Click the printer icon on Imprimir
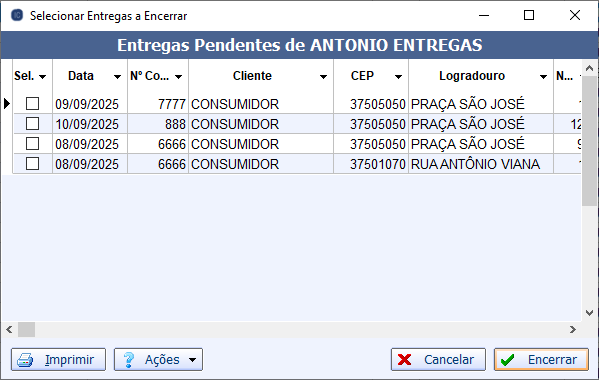 tap(26, 360)
